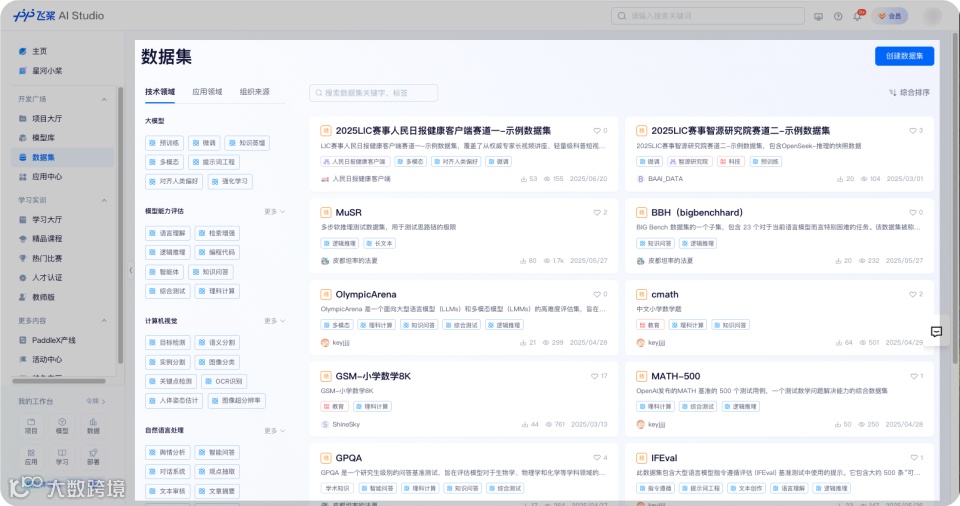Toggle the 强化学习 filter tag
Viewport: 960px width, 506px height.
[x=230, y=181]
